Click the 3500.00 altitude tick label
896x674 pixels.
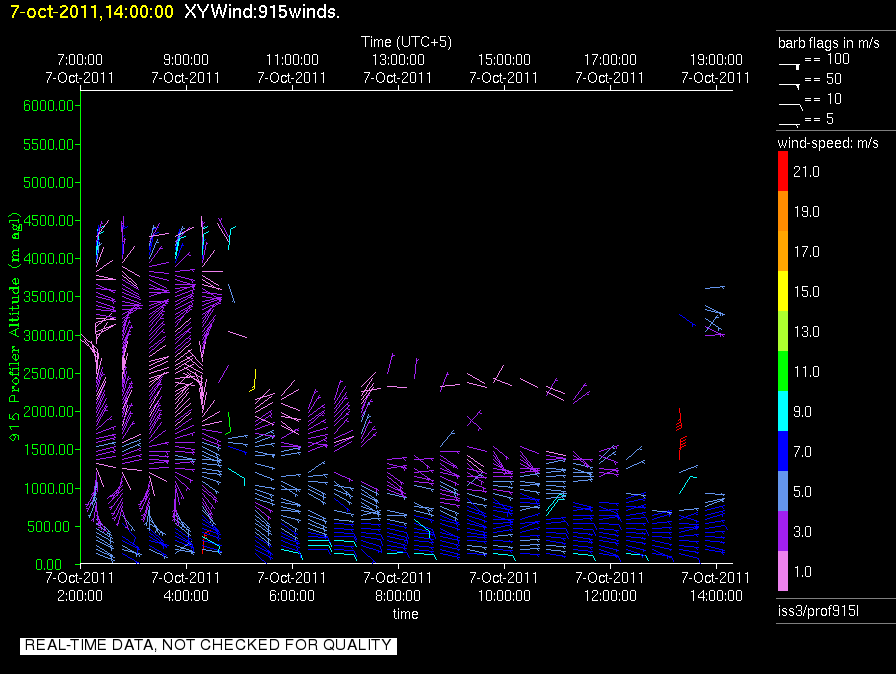(49, 297)
